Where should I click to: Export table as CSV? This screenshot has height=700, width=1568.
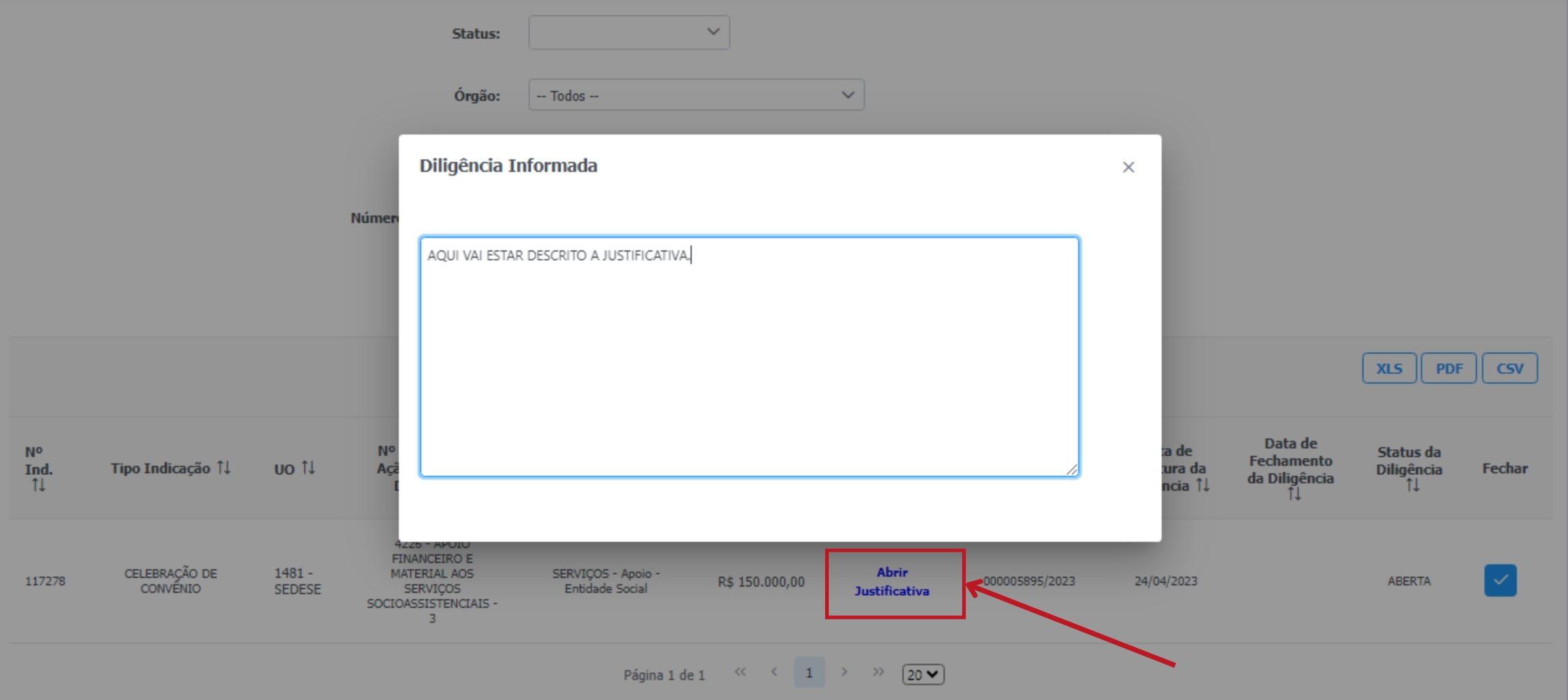1509,368
